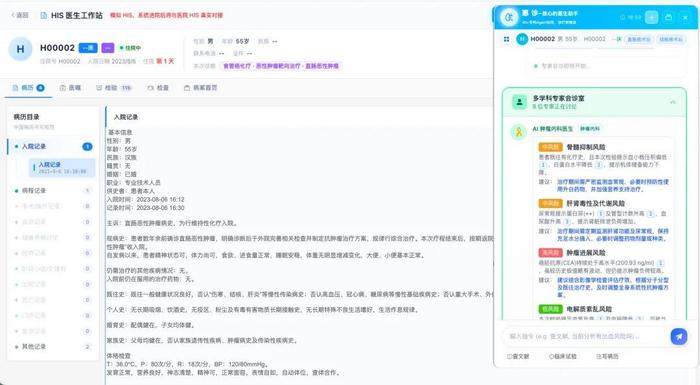The image size is (700, 385).
Task: Click the 入院时间 2023-08-06 16:12 line
Action: (x=146, y=200)
